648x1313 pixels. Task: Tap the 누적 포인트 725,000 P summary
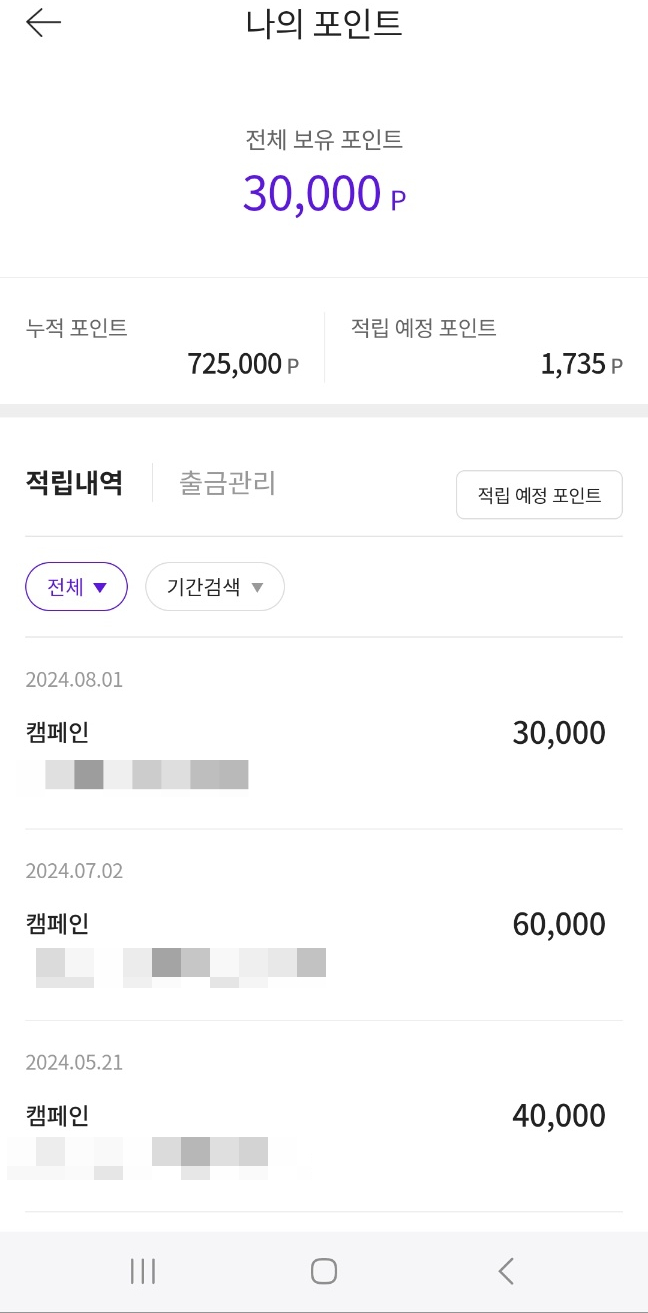coord(162,347)
